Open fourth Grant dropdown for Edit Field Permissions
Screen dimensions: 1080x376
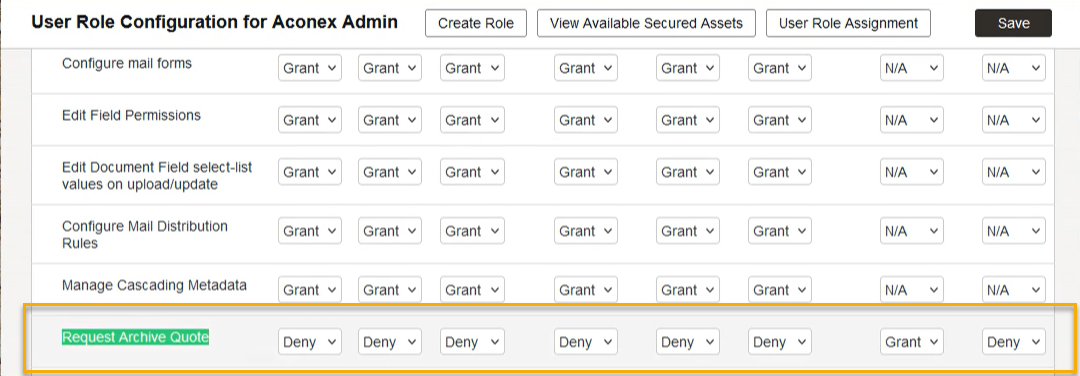tap(585, 120)
